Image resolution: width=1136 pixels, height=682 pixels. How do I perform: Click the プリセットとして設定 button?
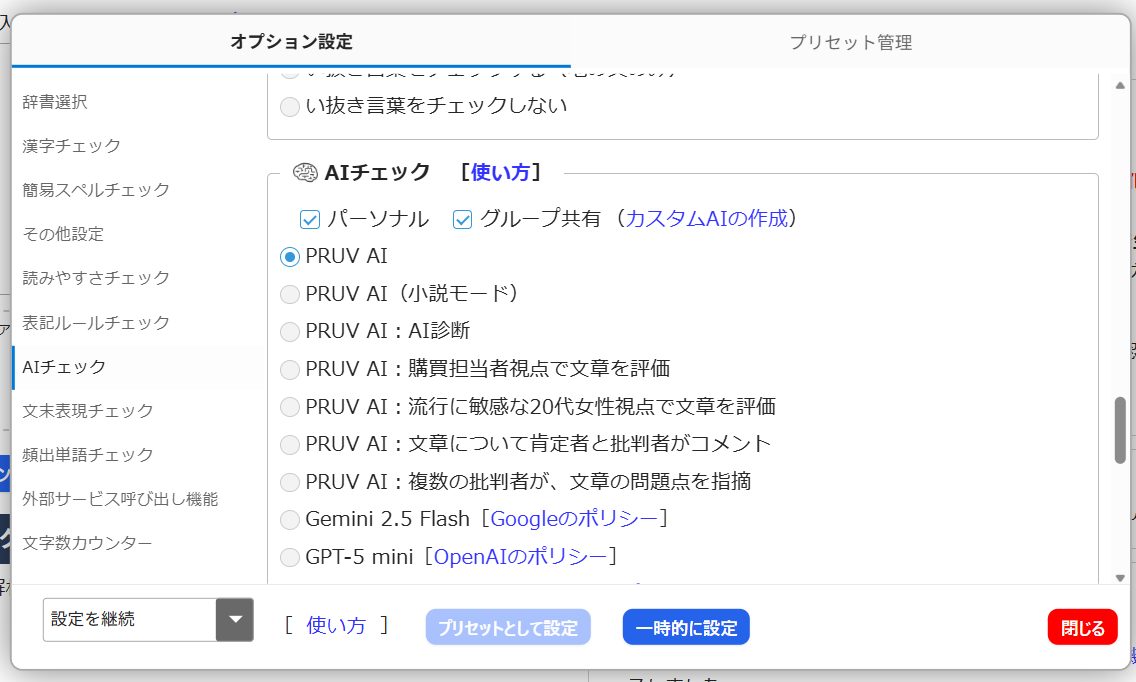click(x=507, y=626)
